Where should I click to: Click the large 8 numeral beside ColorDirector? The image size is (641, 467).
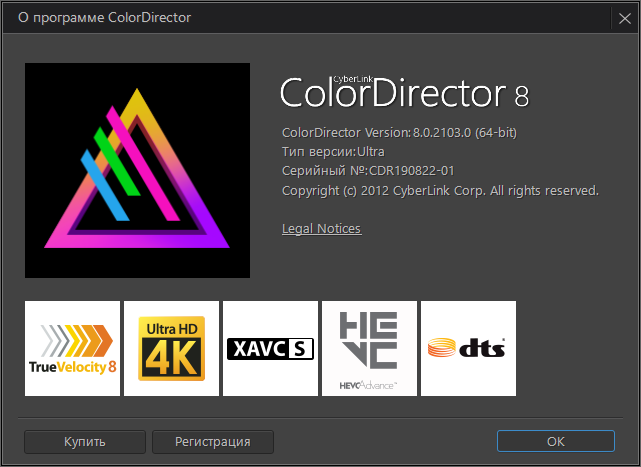click(521, 96)
